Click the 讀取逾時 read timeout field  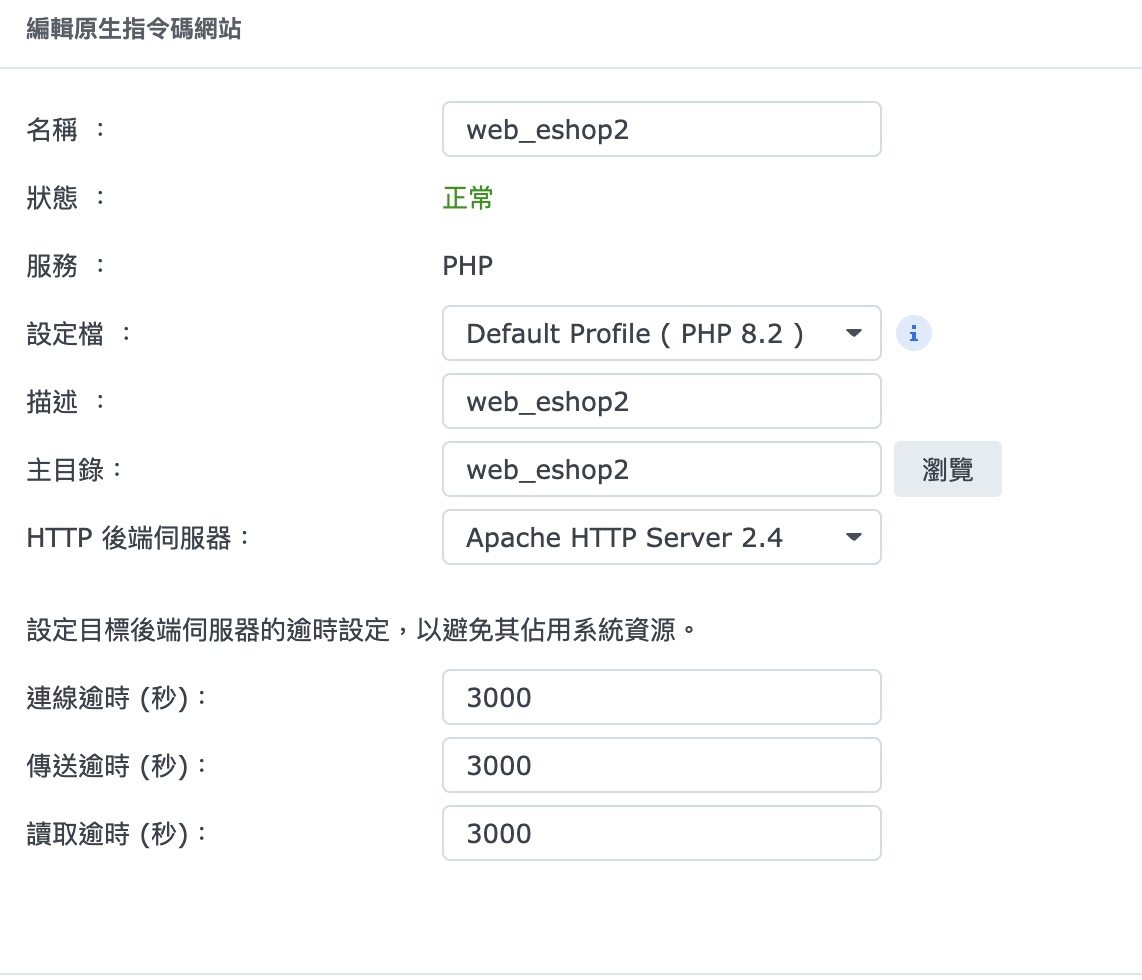661,834
